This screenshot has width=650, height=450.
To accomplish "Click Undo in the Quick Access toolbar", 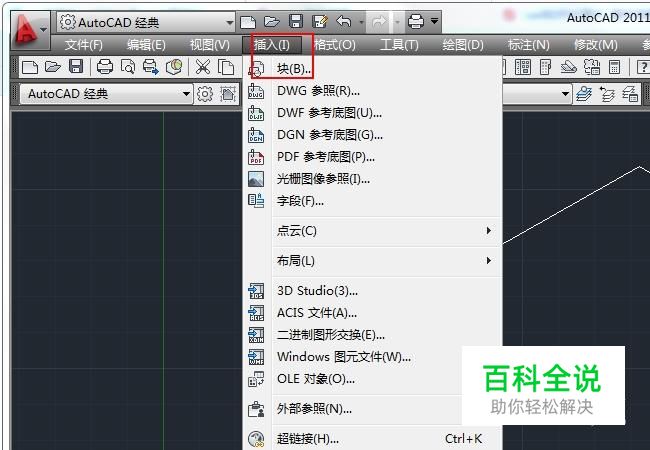I will point(344,21).
